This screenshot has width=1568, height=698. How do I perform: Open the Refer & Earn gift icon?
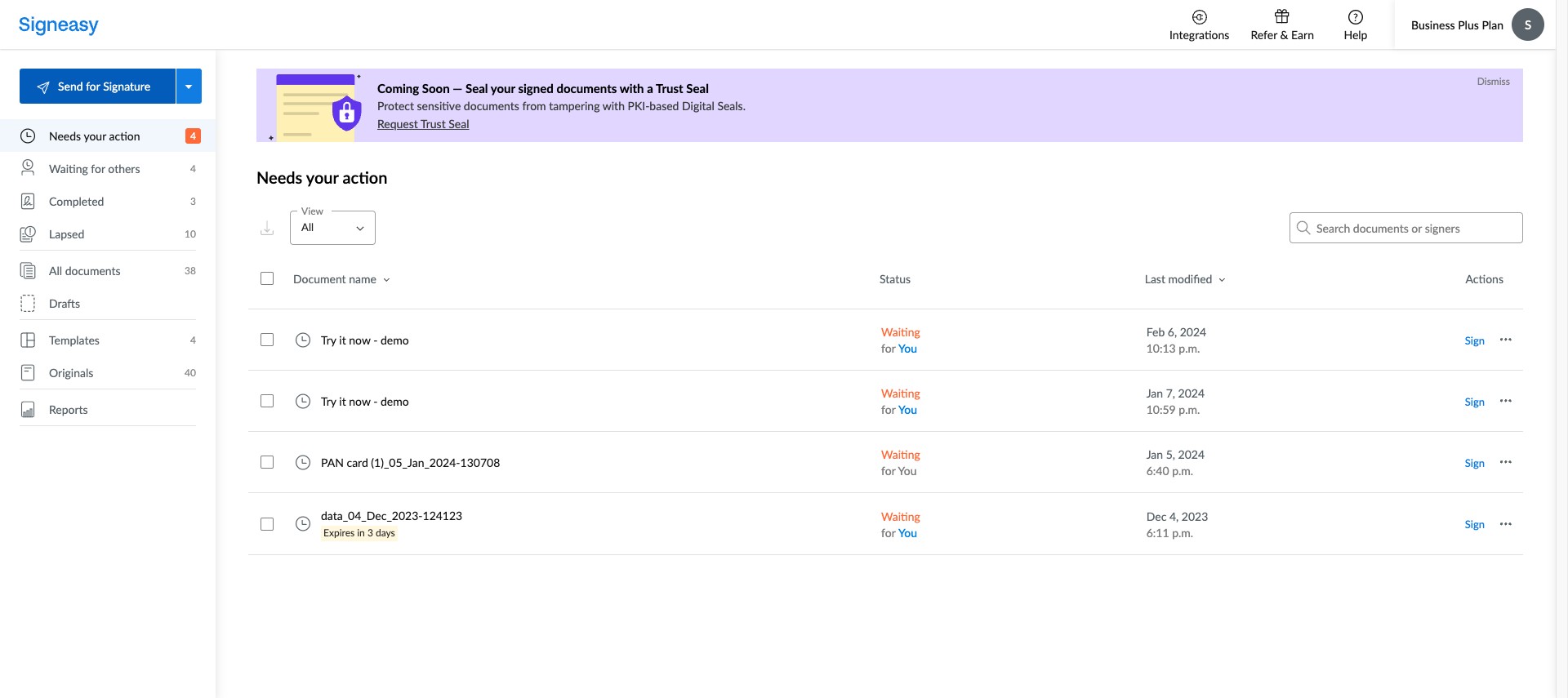(1282, 17)
